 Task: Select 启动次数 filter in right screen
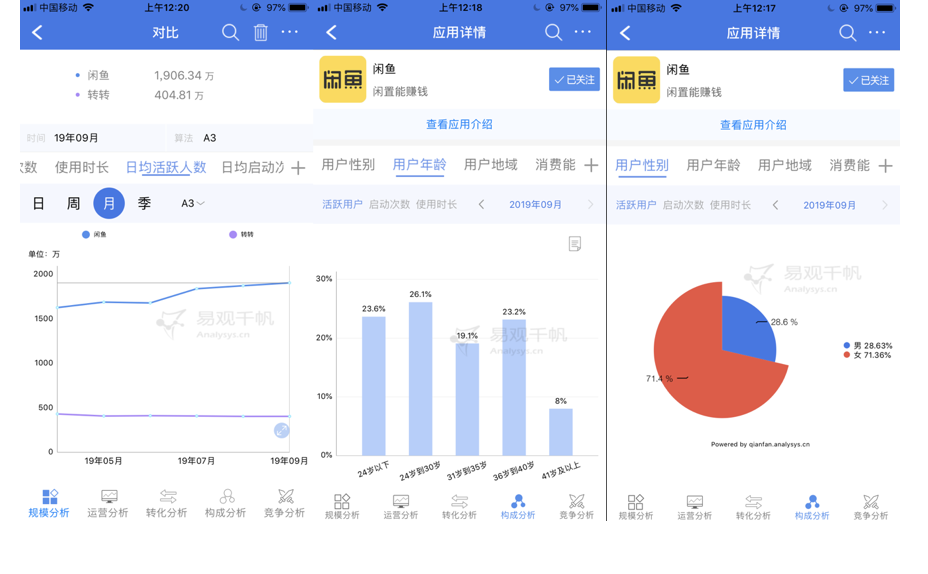[684, 205]
